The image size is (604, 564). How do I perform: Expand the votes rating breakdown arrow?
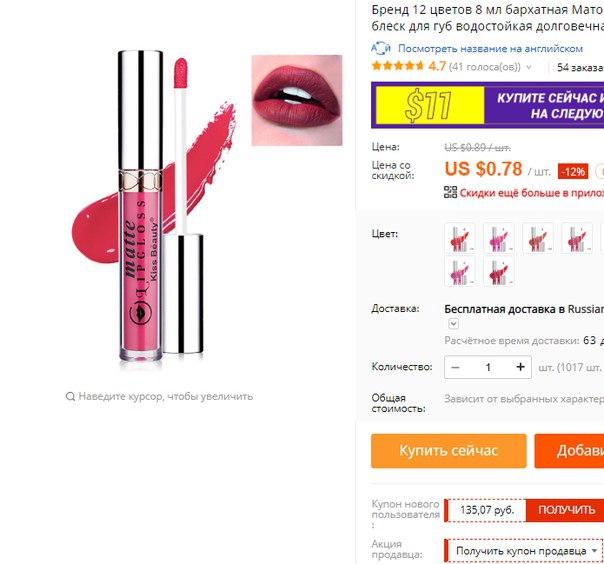(529, 67)
